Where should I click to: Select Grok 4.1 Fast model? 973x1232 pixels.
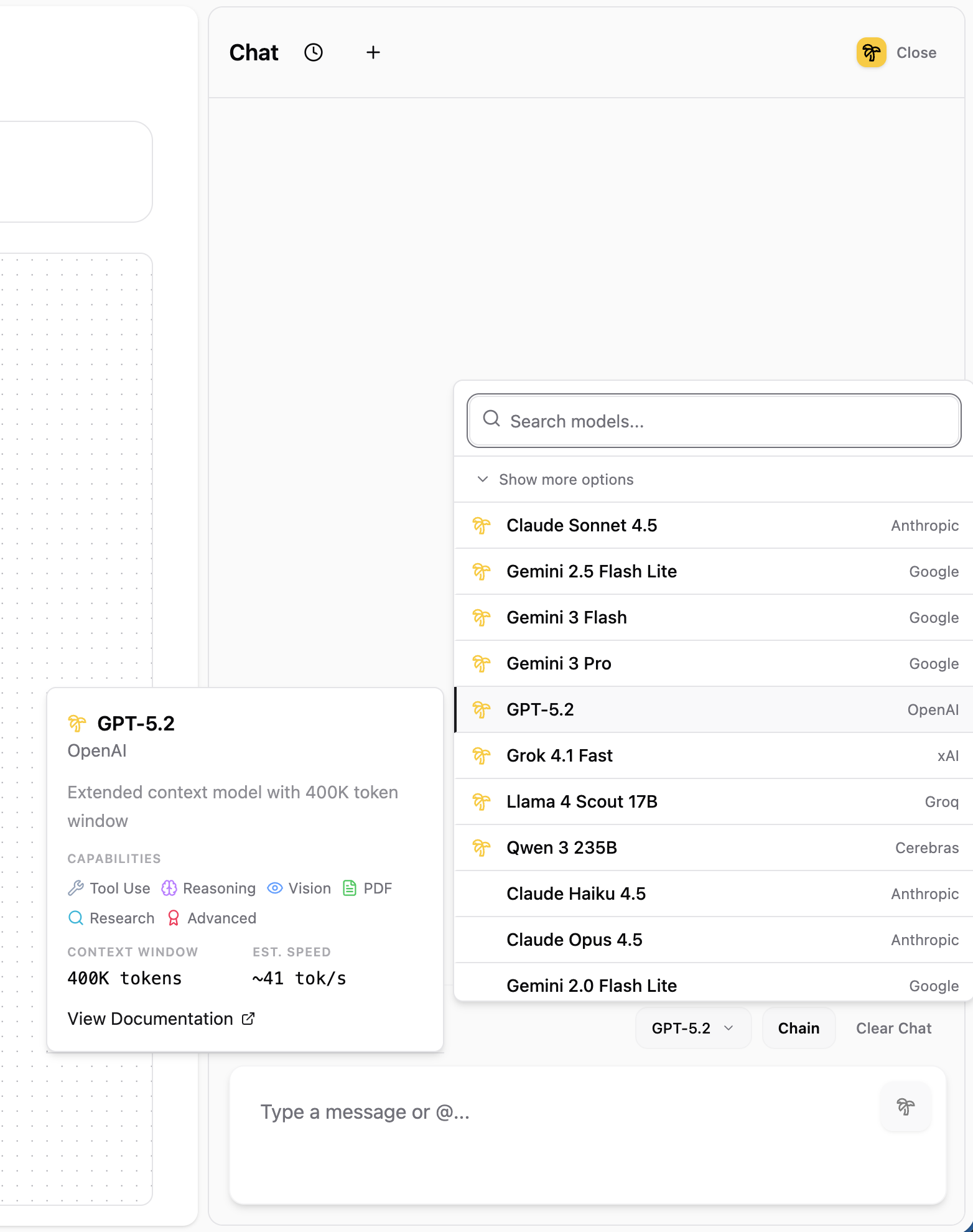tap(714, 755)
